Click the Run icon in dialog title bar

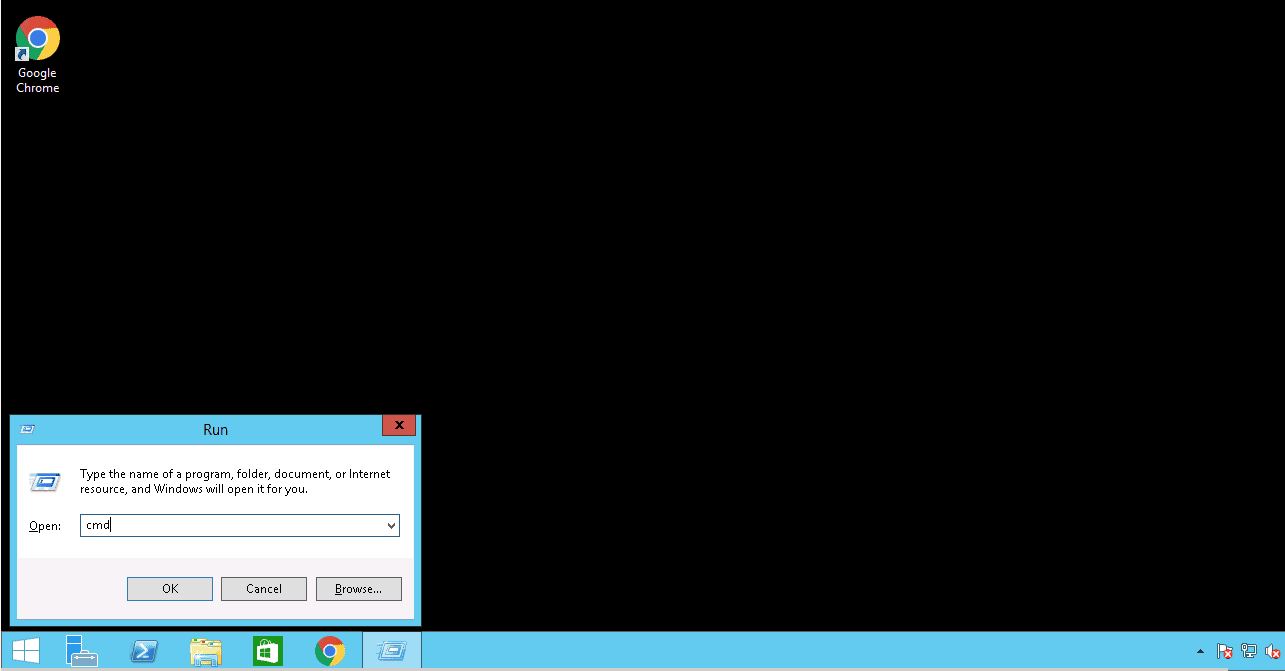28,429
